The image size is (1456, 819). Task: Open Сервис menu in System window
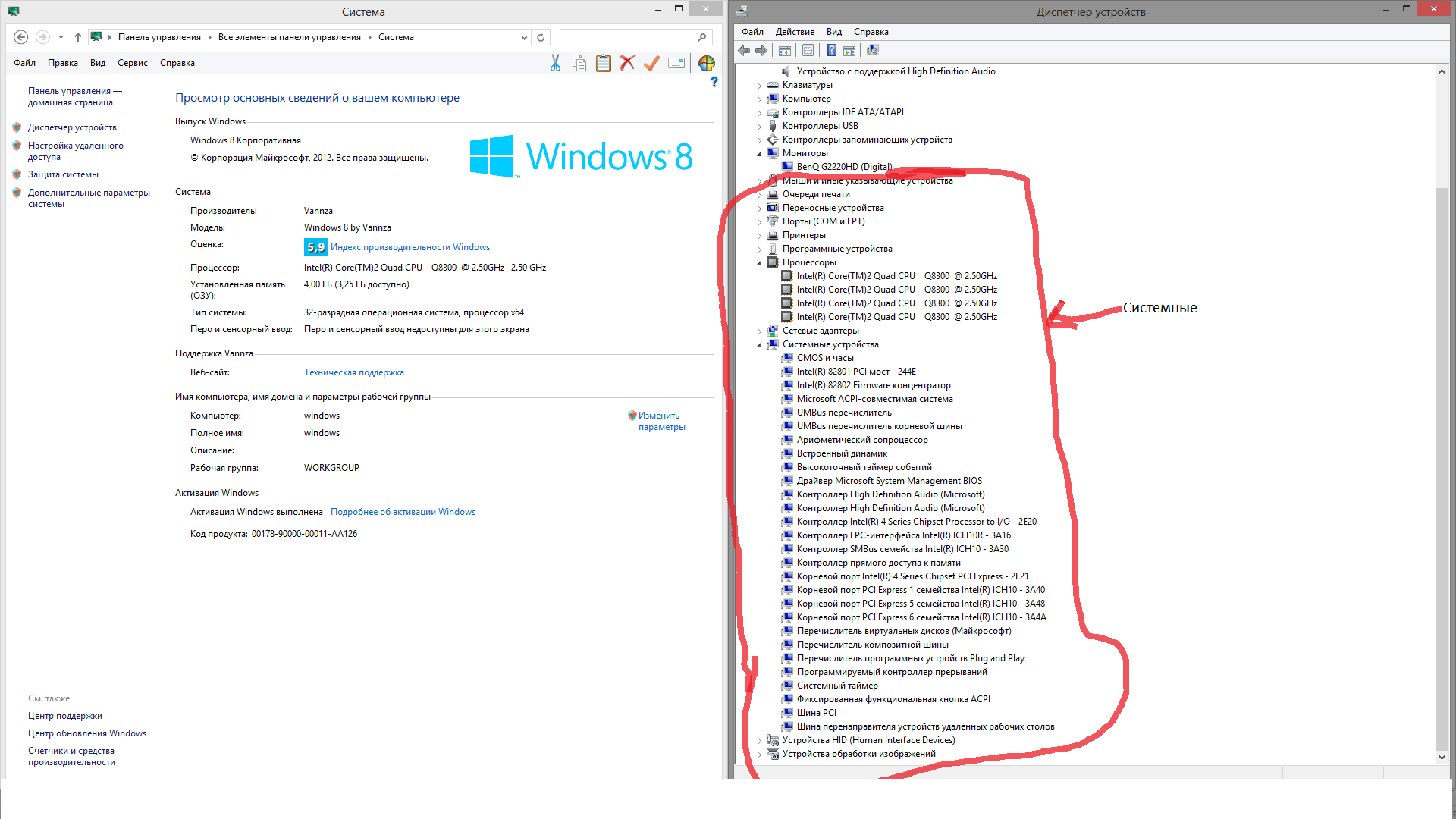(133, 63)
